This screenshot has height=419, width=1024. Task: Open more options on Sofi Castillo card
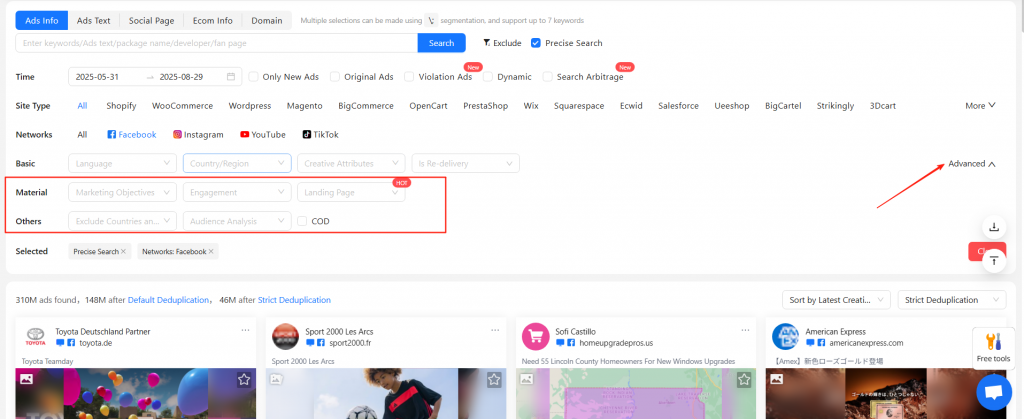(x=745, y=330)
